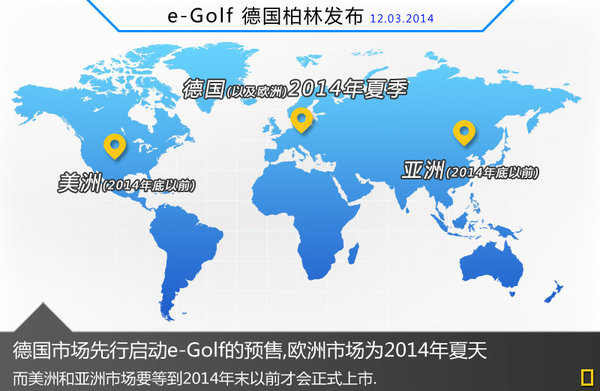Click the 德国 2014年夏季 label
Screen dimensions: 600x391
coord(295,89)
